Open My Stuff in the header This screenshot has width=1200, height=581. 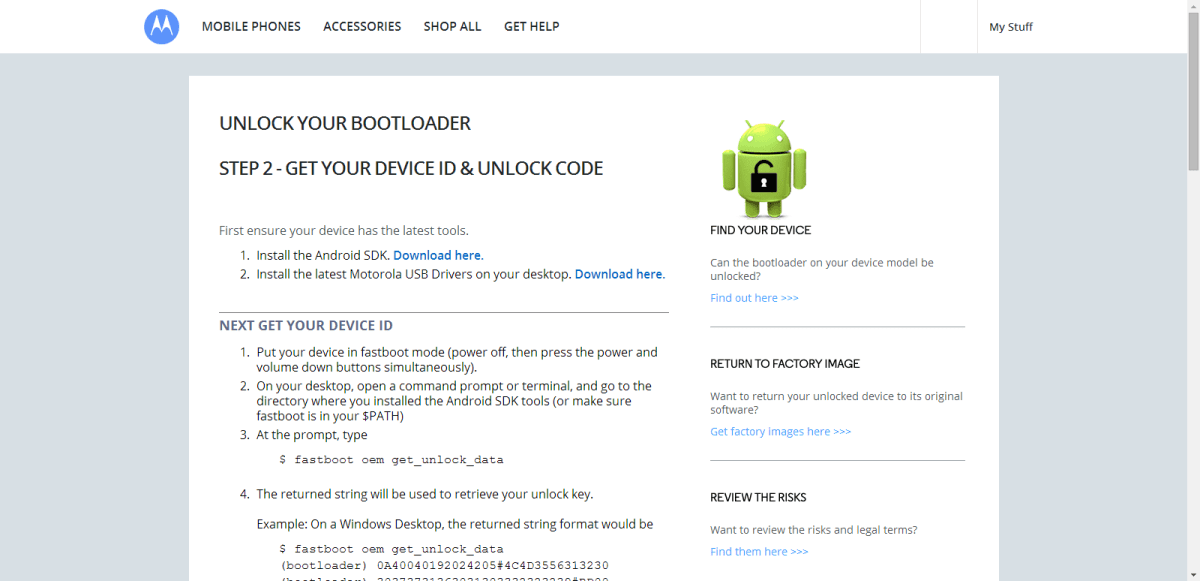point(1010,26)
